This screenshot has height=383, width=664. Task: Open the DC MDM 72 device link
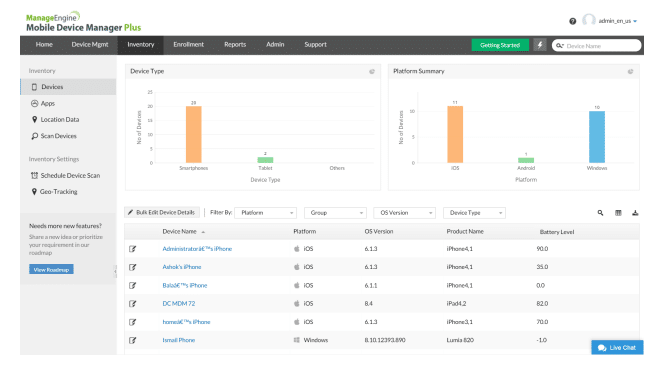point(179,303)
